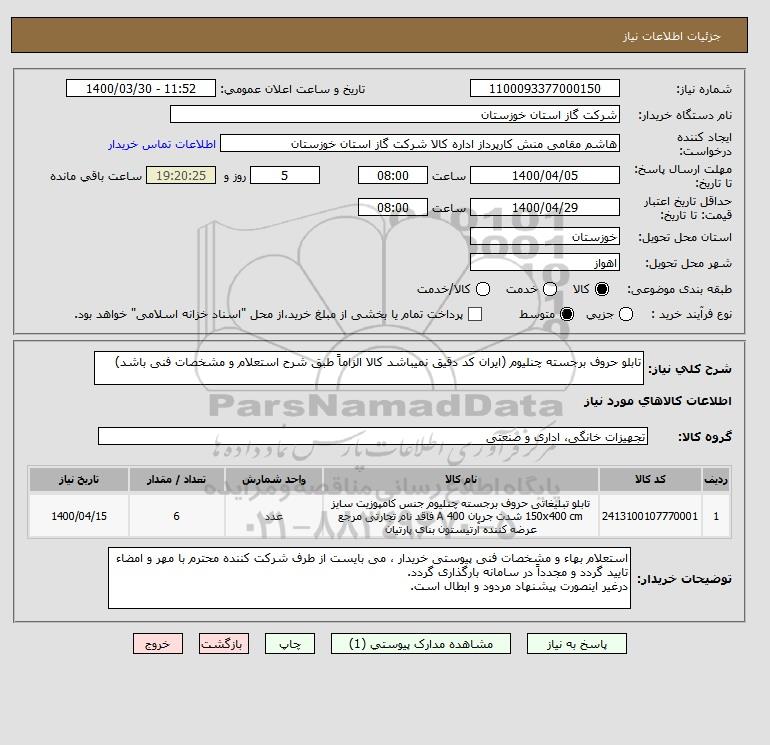Click the unit cell عدد
Image resolution: width=770 pixels, height=745 pixels.
(274, 516)
